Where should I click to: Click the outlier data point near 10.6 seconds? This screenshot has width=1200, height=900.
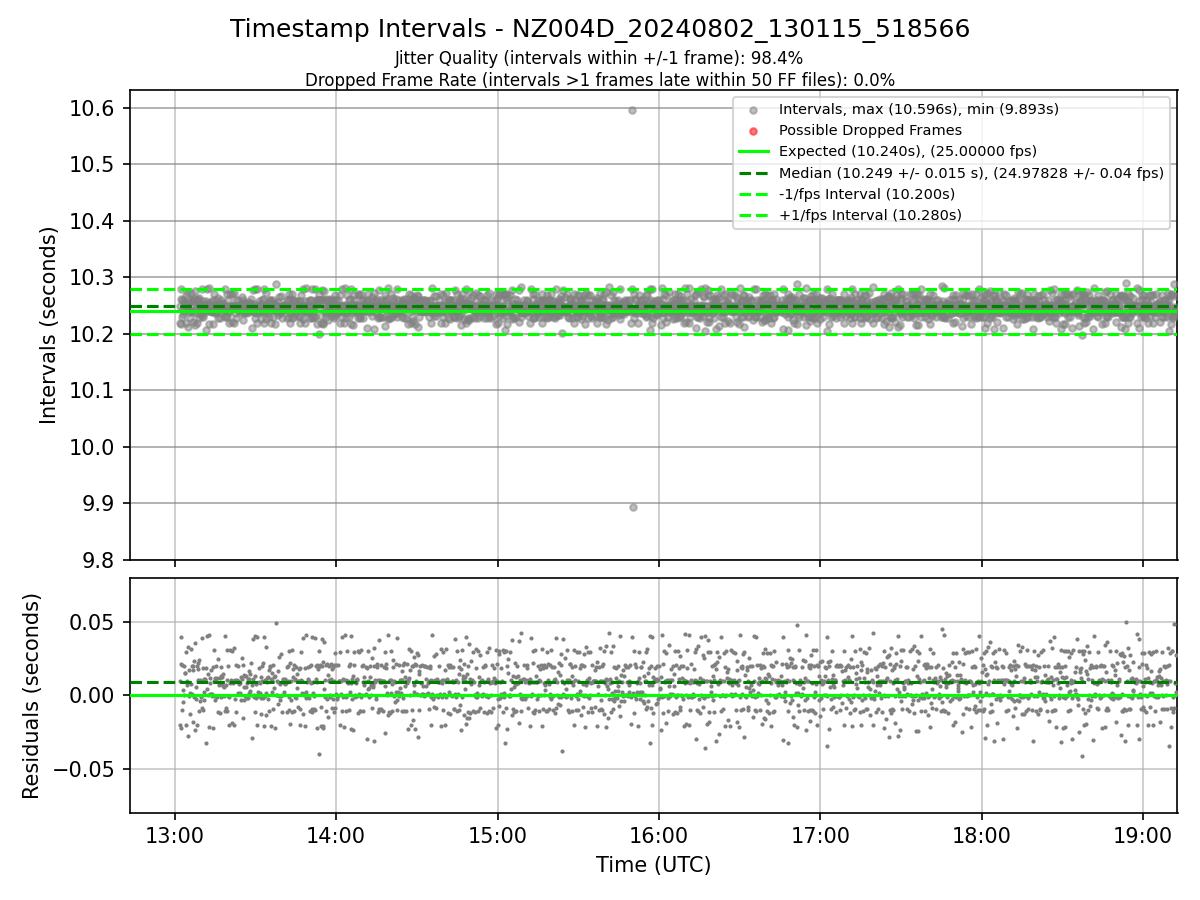tap(632, 110)
